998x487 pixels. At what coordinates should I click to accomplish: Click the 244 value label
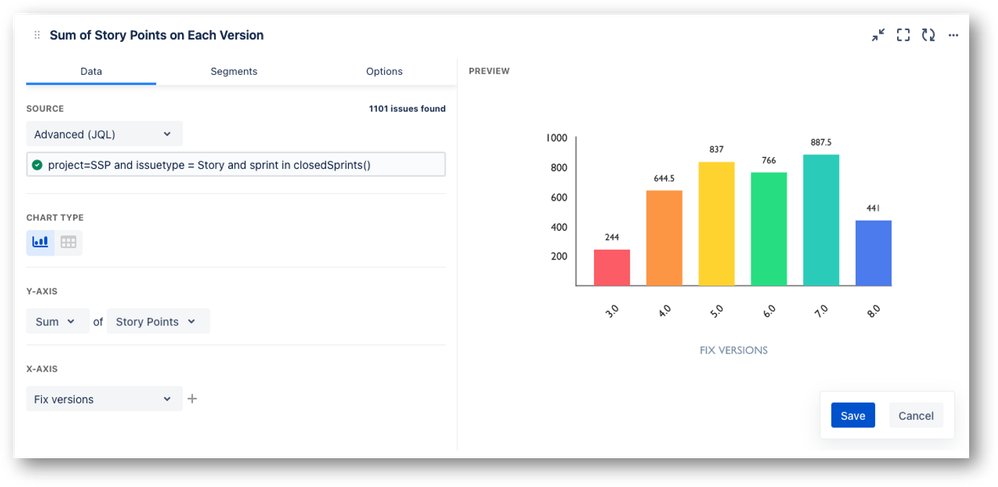[x=612, y=237]
